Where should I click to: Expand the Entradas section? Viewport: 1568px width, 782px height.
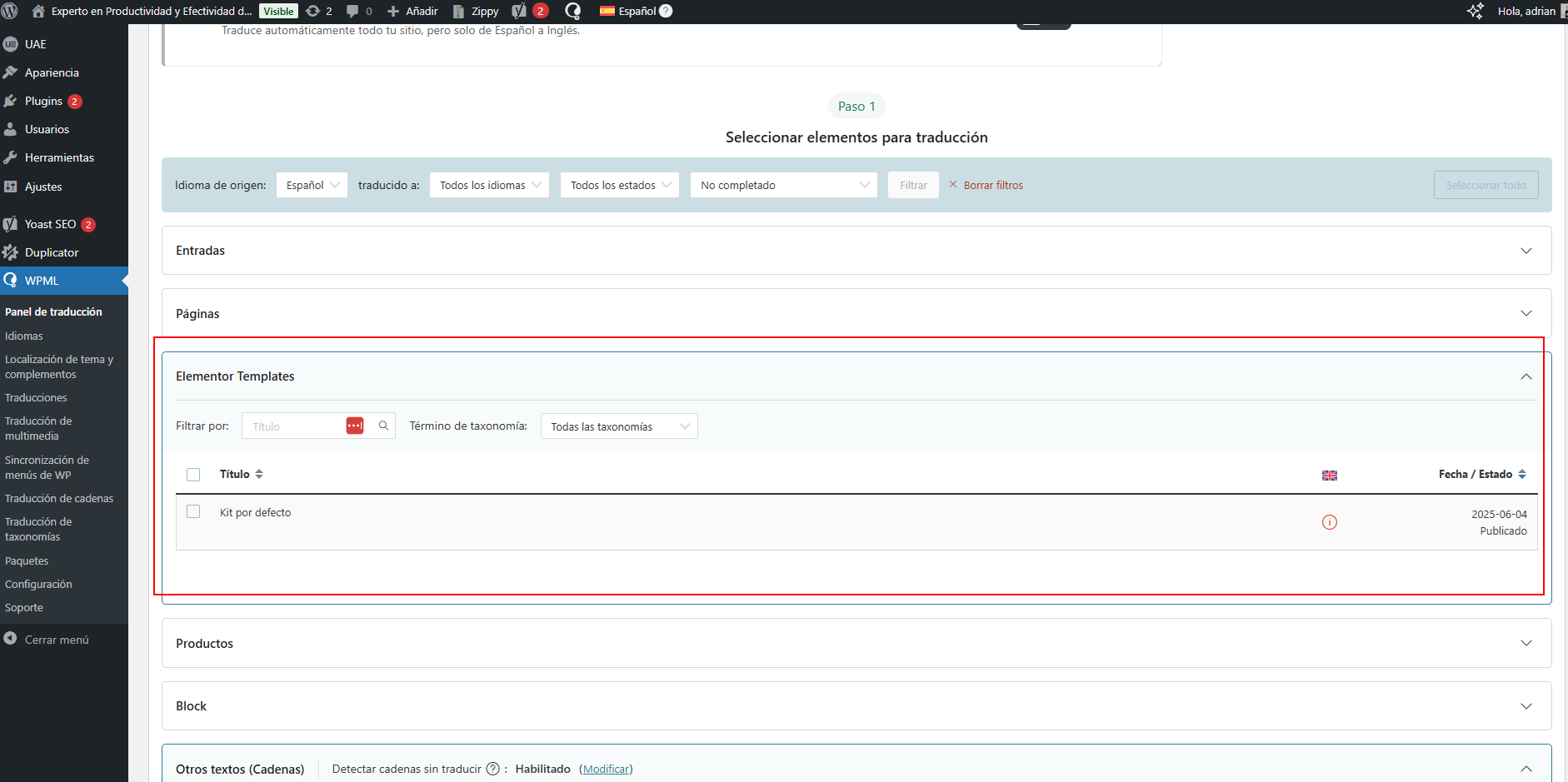pos(1526,251)
